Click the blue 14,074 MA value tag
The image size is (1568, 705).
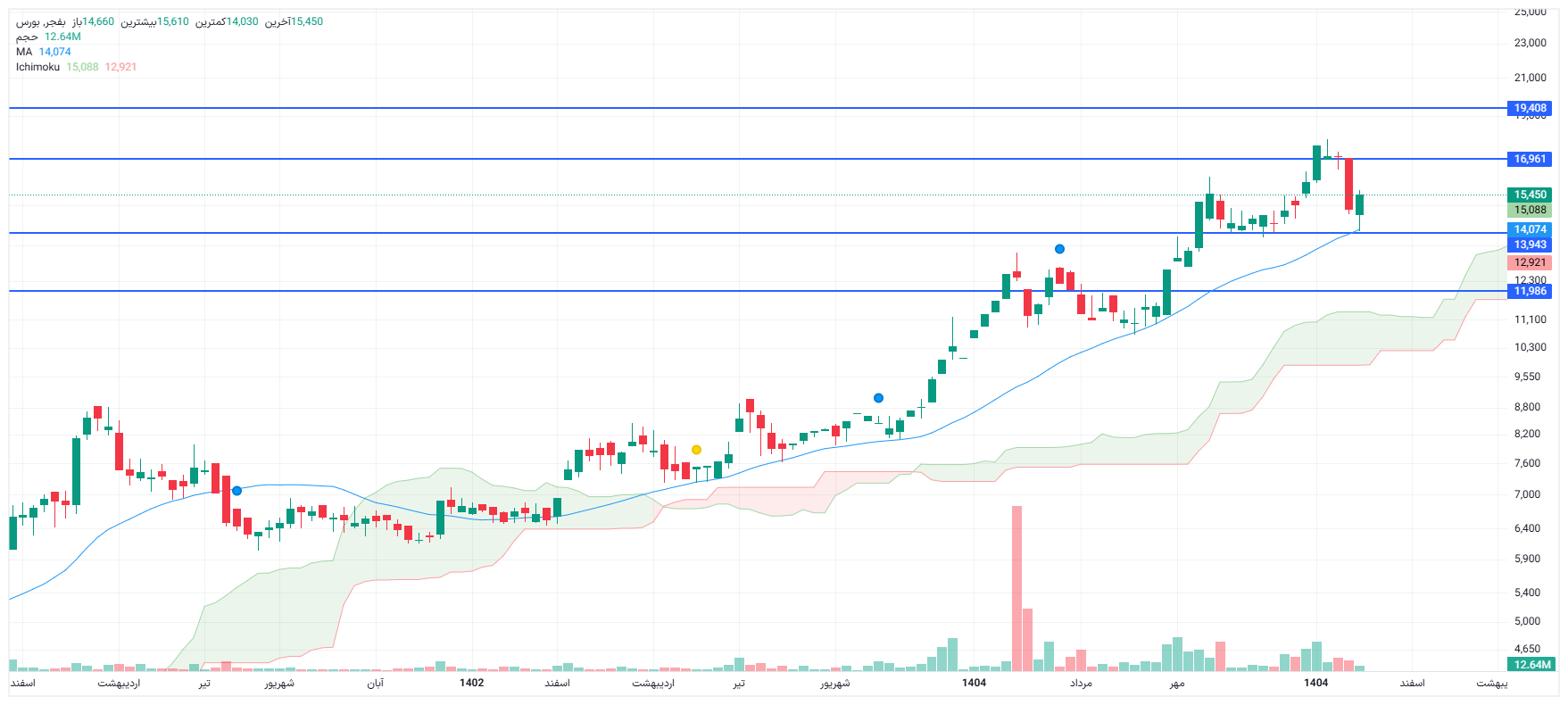[x=1530, y=229]
